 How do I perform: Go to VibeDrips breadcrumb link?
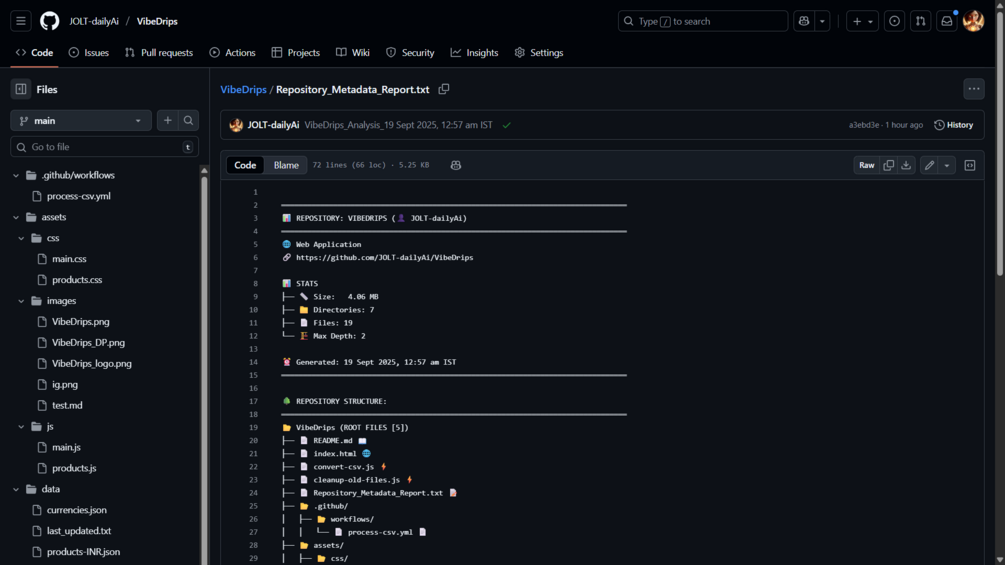243,89
